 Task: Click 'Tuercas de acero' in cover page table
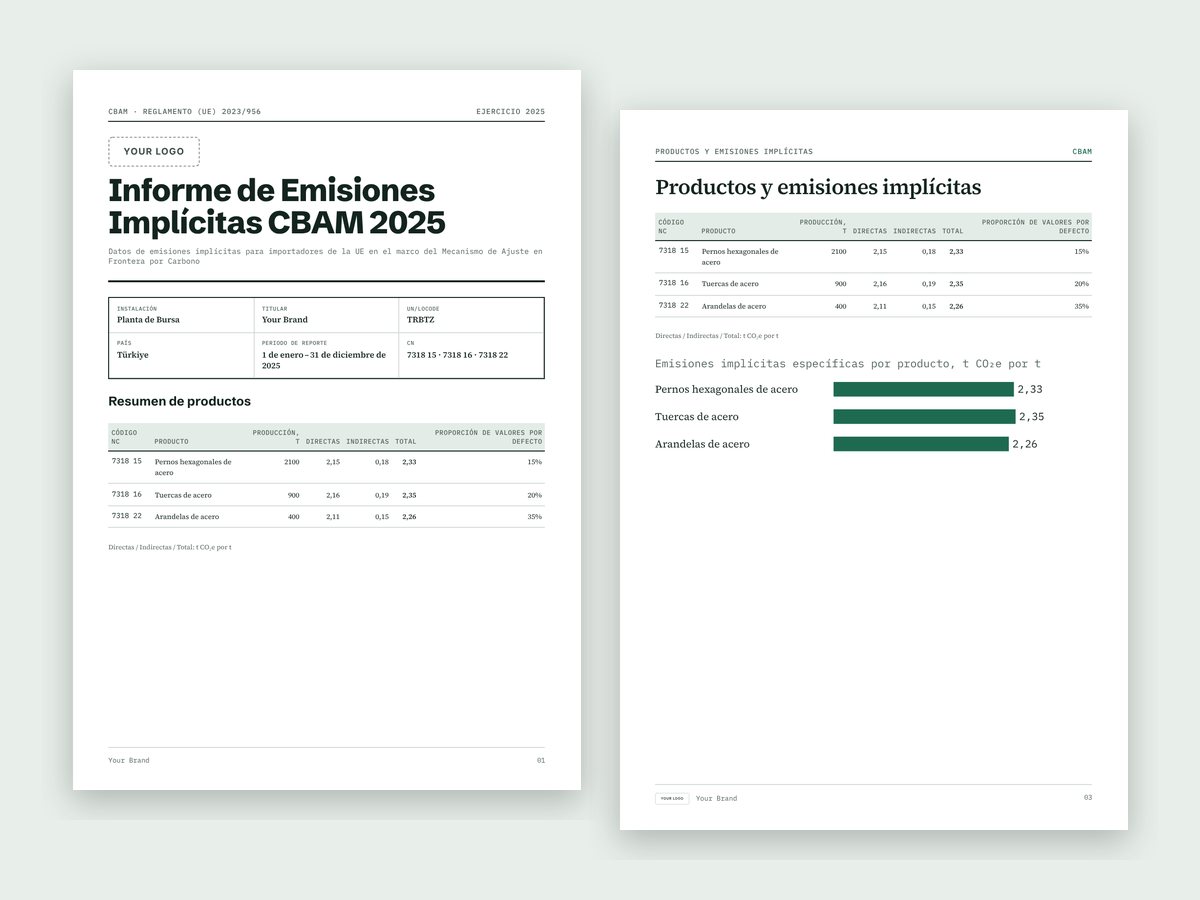pyautogui.click(x=183, y=495)
